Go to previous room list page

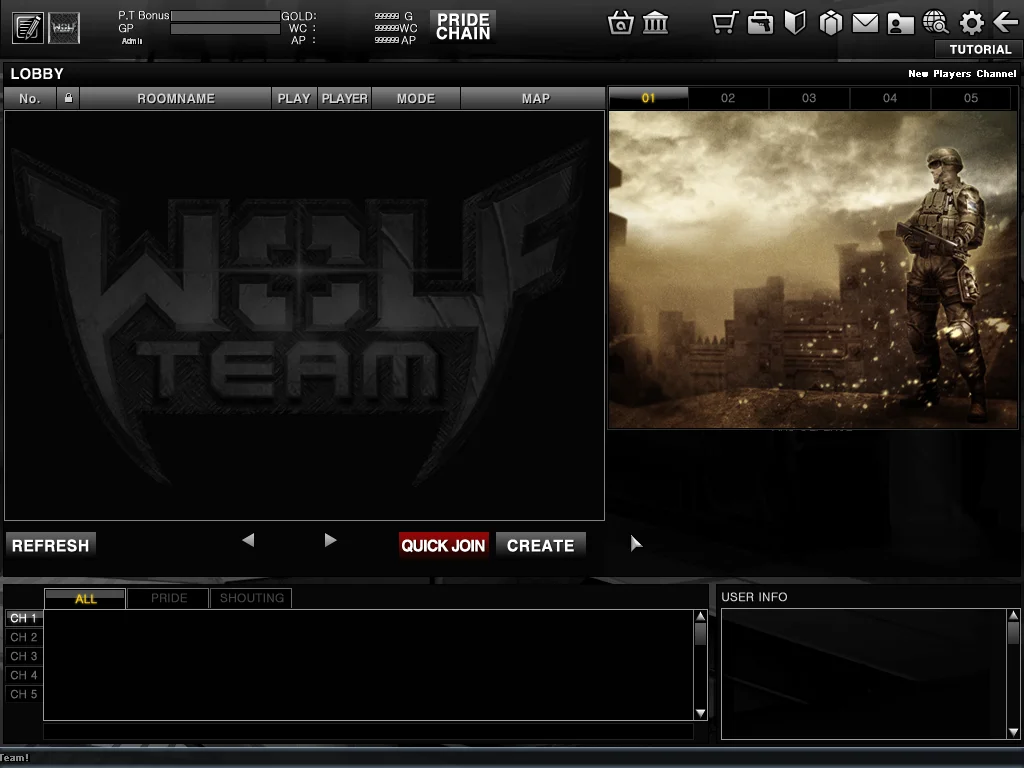248,540
